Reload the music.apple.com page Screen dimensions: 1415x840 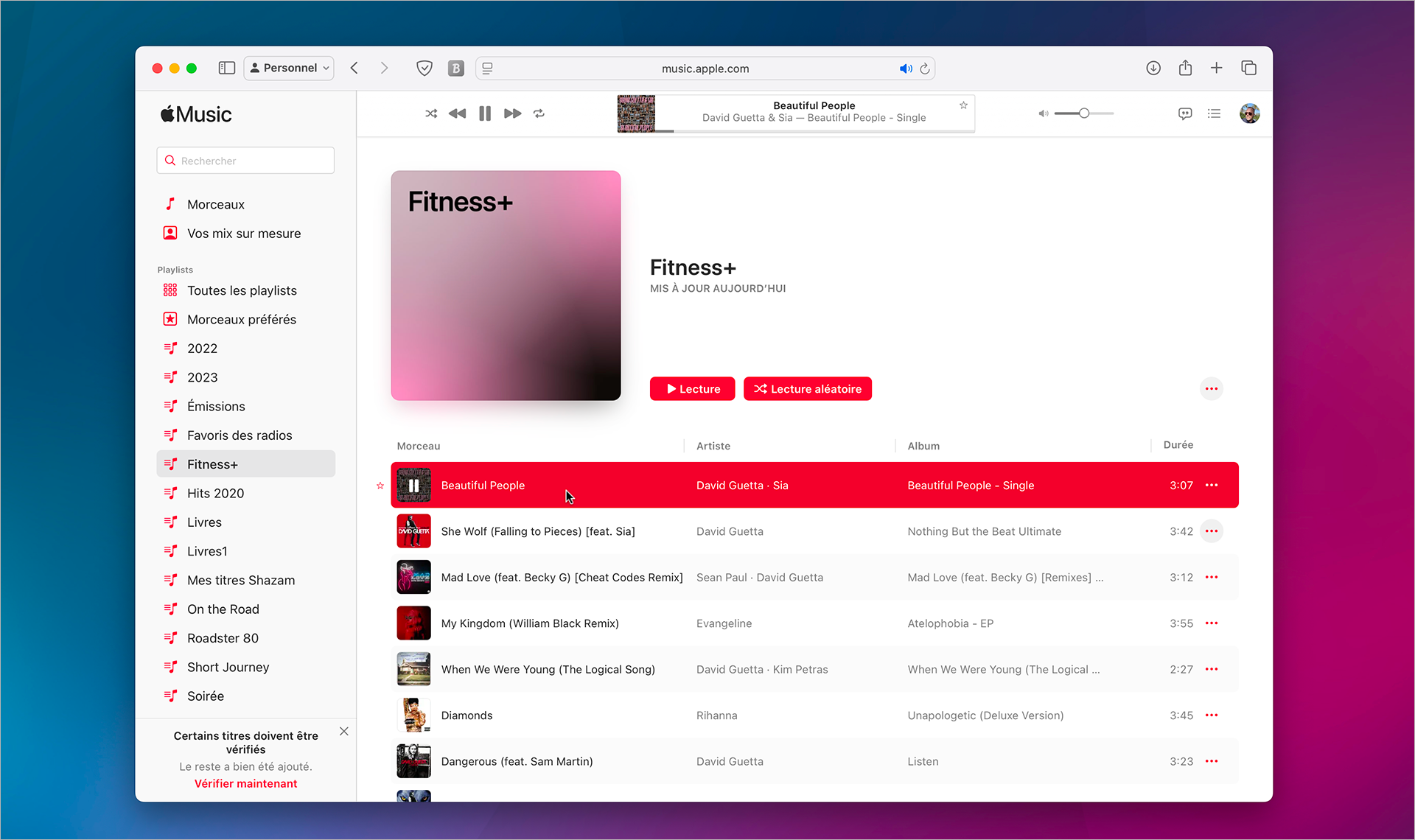925,69
